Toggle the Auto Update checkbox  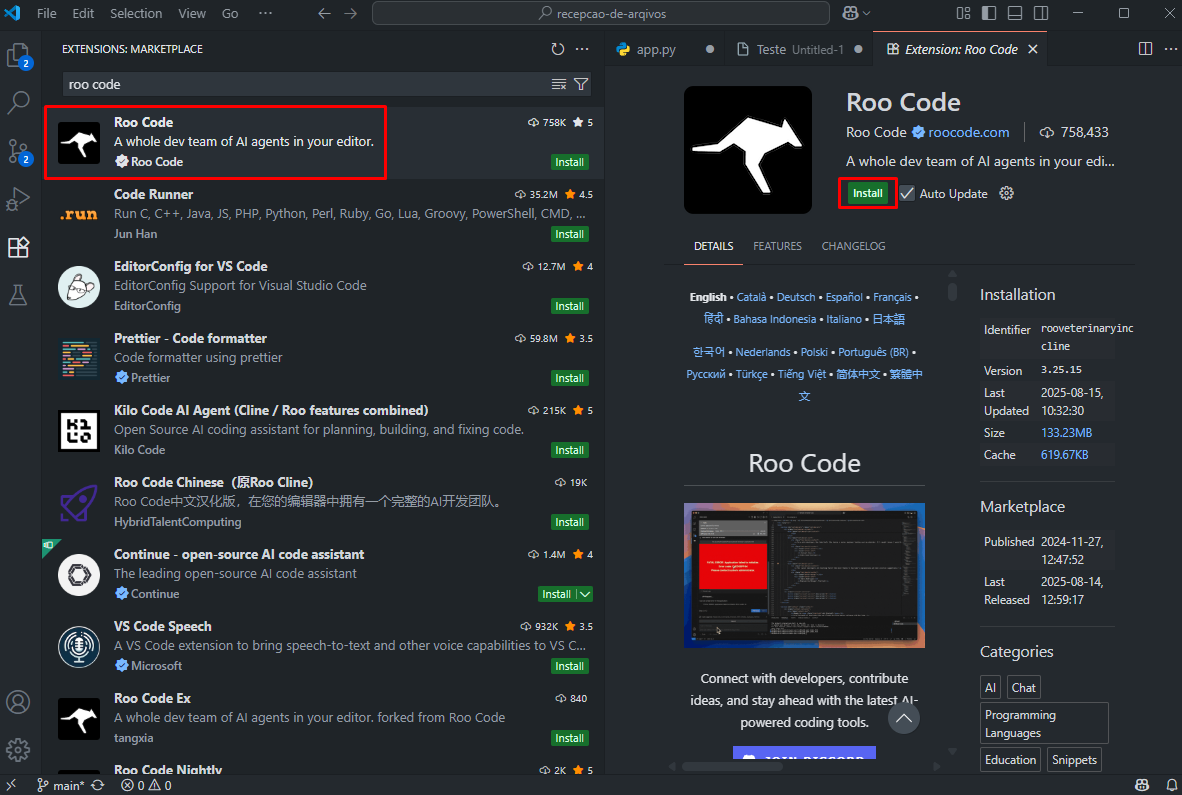(907, 194)
